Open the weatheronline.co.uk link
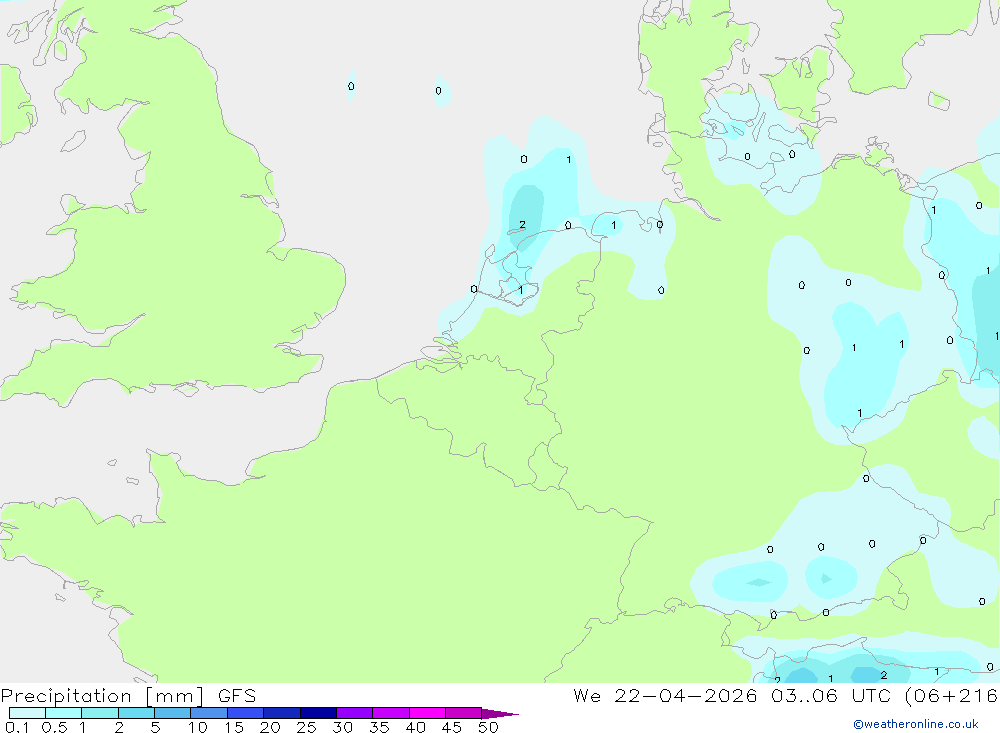The height and width of the screenshot is (733, 1000). 916,724
